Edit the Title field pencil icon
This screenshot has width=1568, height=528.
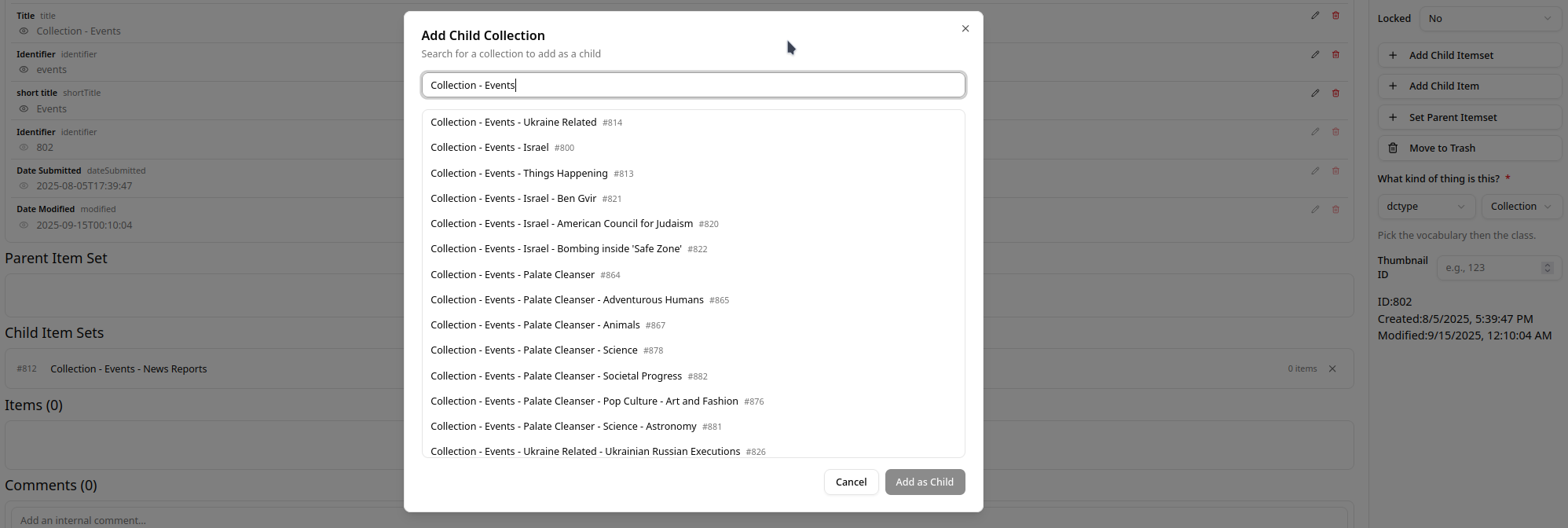click(x=1315, y=15)
